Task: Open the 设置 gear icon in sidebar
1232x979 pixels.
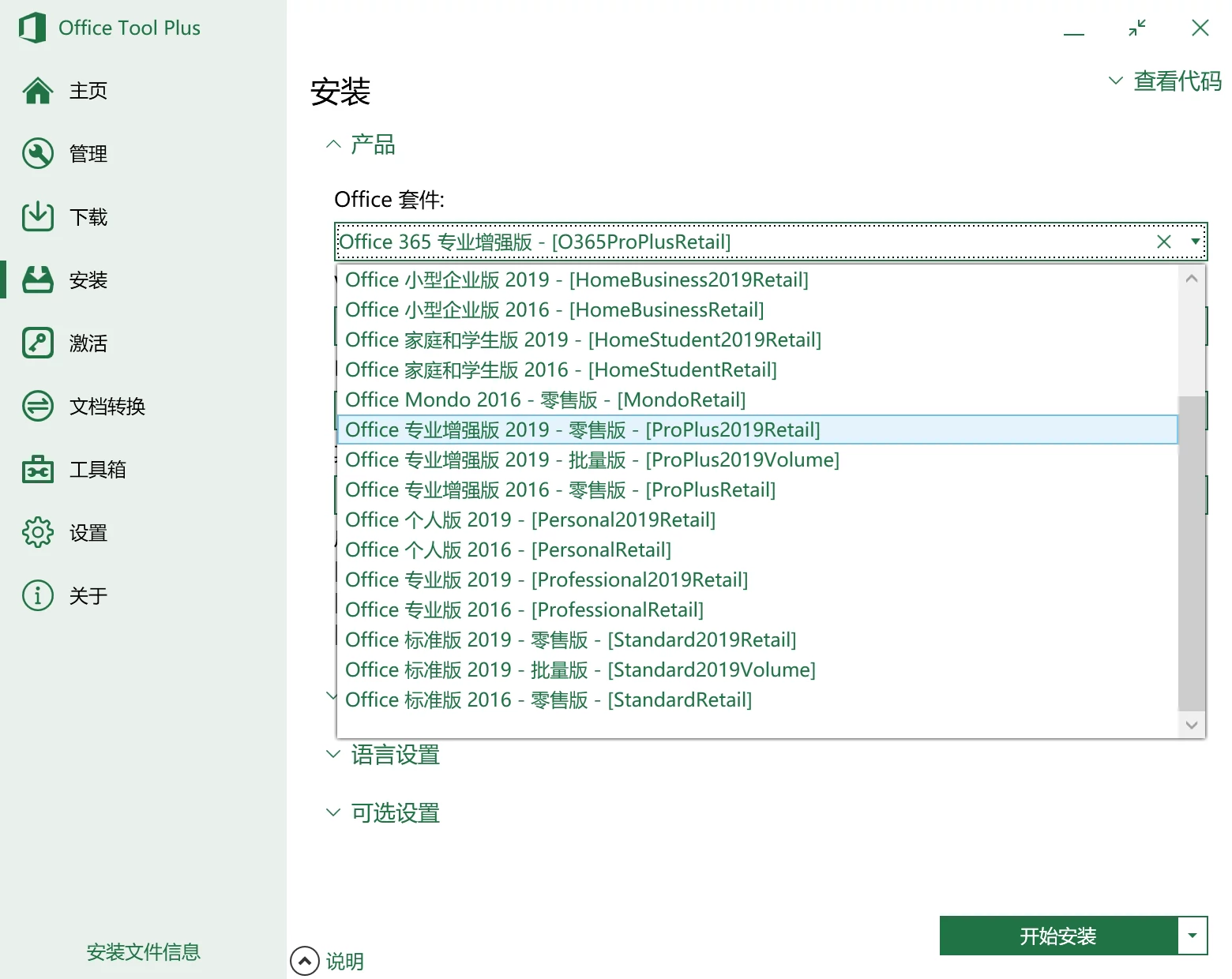Action: click(x=38, y=532)
